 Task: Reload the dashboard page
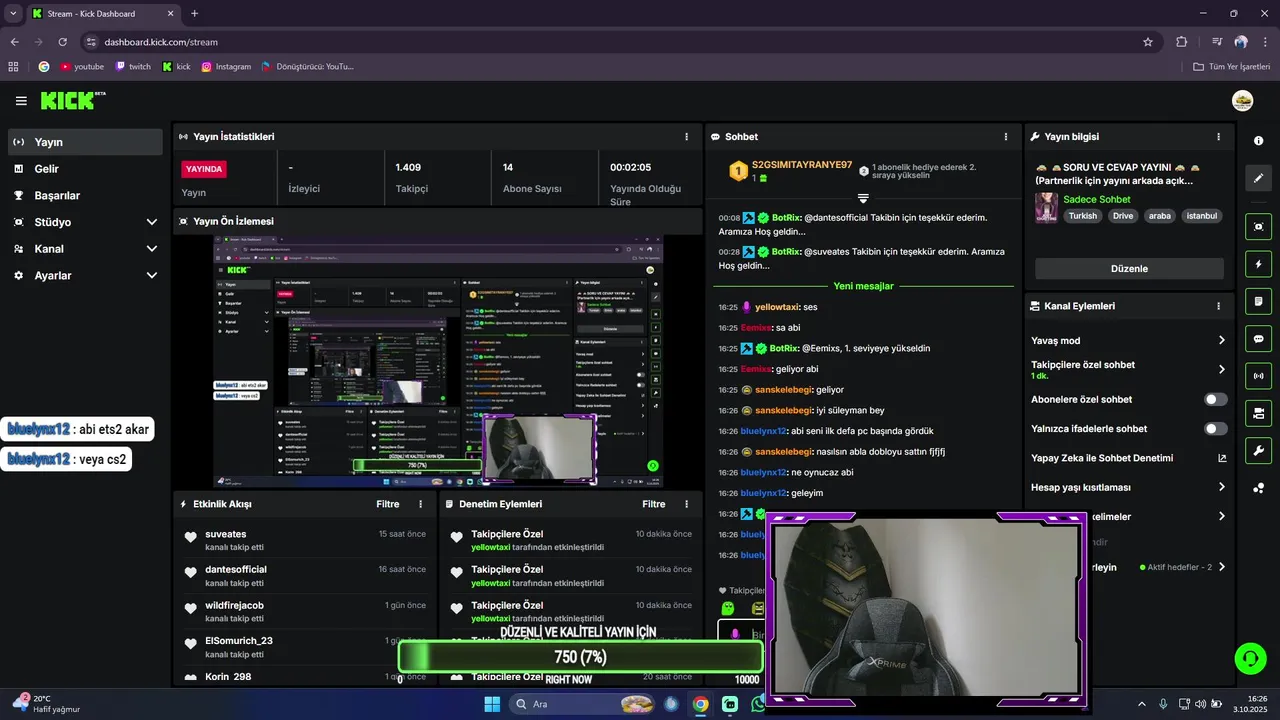tap(62, 42)
